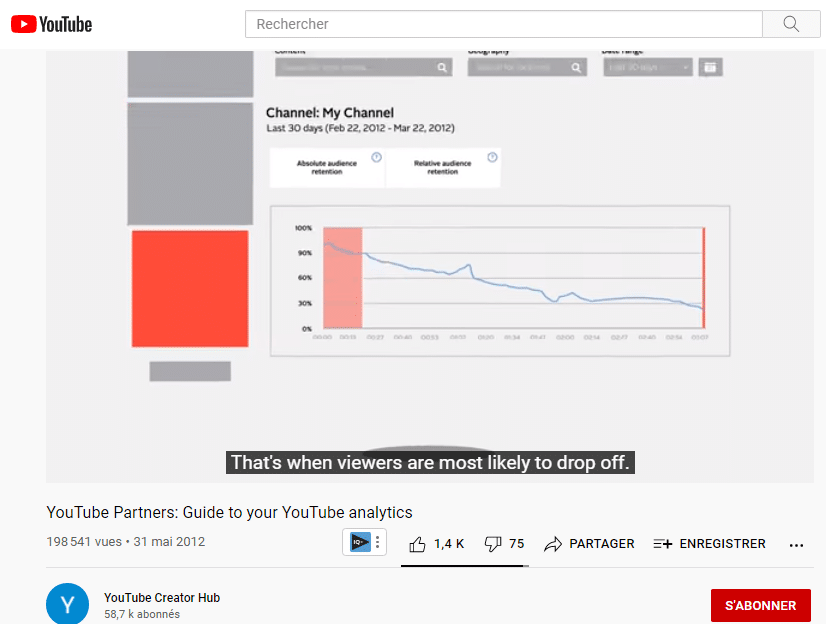This screenshot has height=624, width=826.
Task: Click the 1,4 K likes count
Action: 449,544
